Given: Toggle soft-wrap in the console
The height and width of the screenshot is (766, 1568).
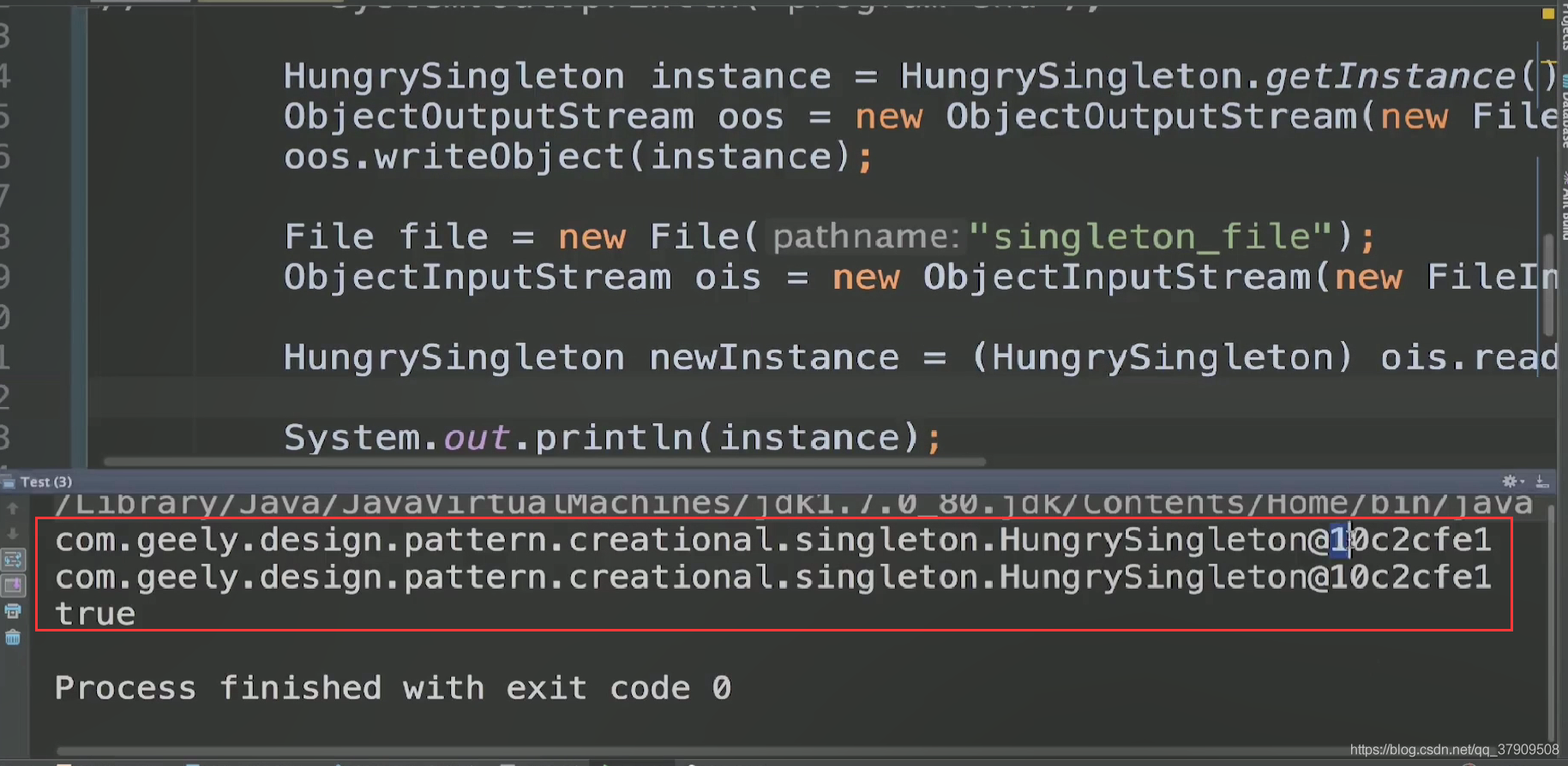Looking at the screenshot, I should tap(13, 560).
